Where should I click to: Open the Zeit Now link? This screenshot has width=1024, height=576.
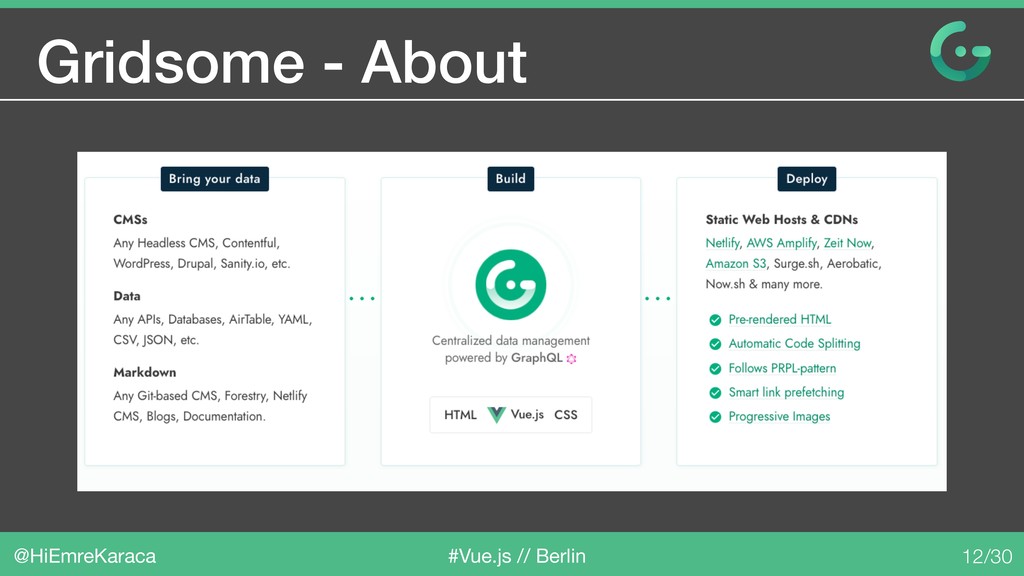(x=847, y=243)
